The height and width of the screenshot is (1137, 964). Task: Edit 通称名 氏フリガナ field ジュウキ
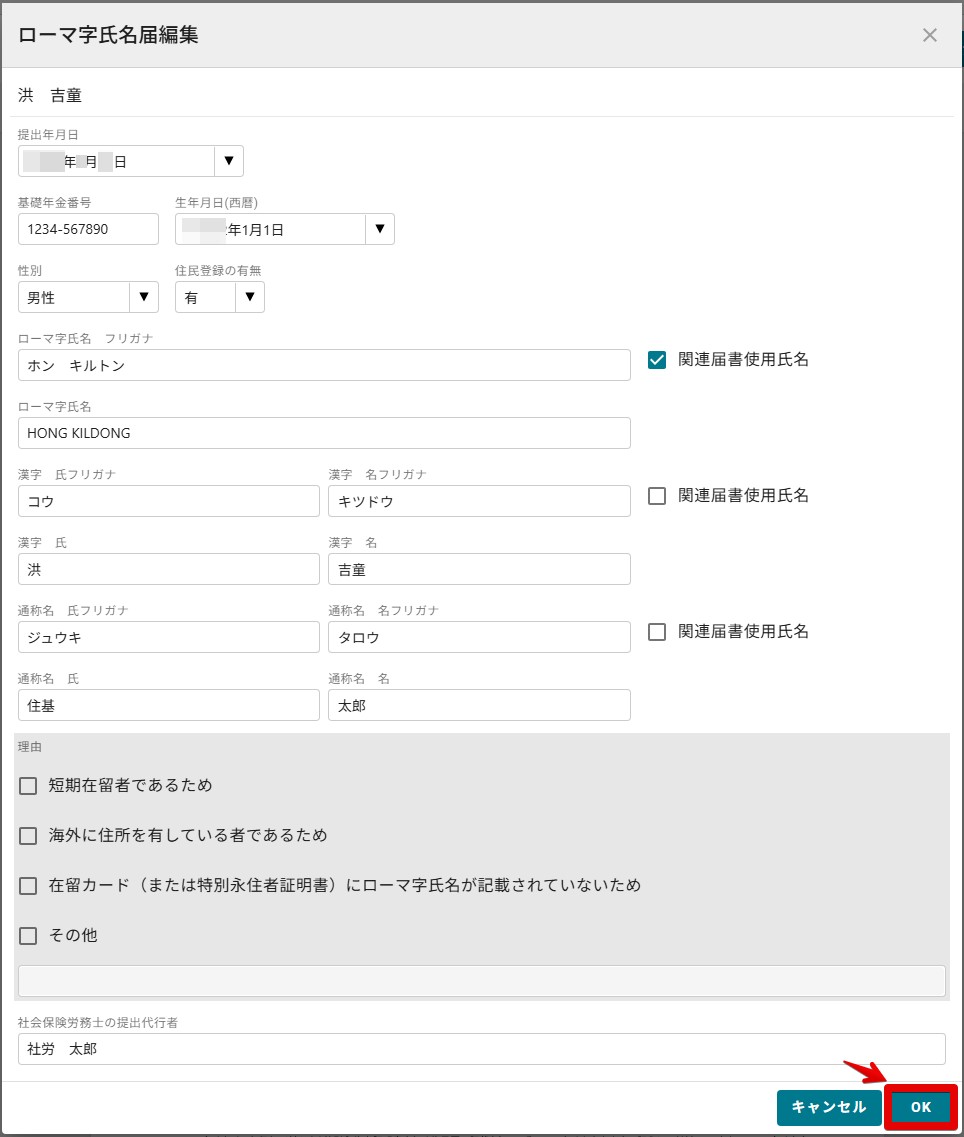click(168, 637)
